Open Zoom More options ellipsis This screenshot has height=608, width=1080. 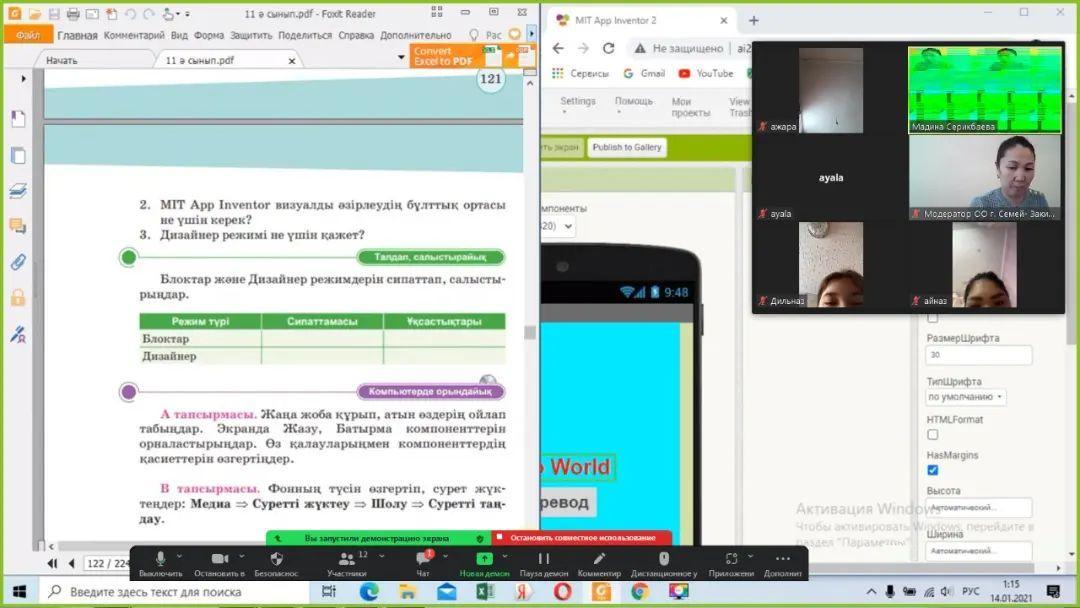[x=782, y=558]
